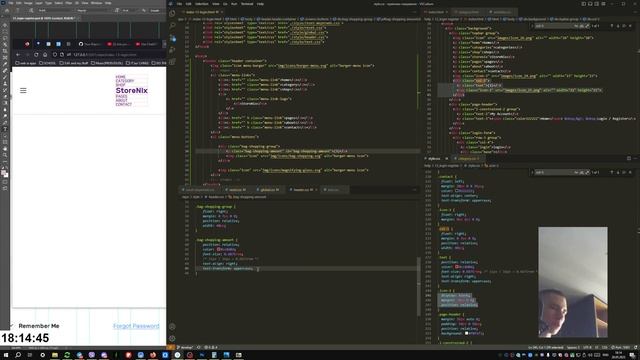Click CATEGORY link on StoreNix page
Screen dimensions: 640x360
click(124, 81)
